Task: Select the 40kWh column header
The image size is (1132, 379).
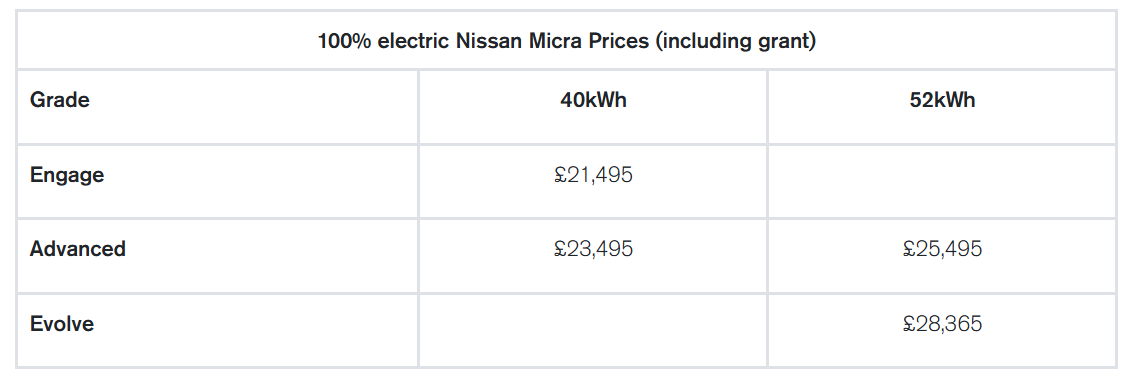Action: point(593,100)
